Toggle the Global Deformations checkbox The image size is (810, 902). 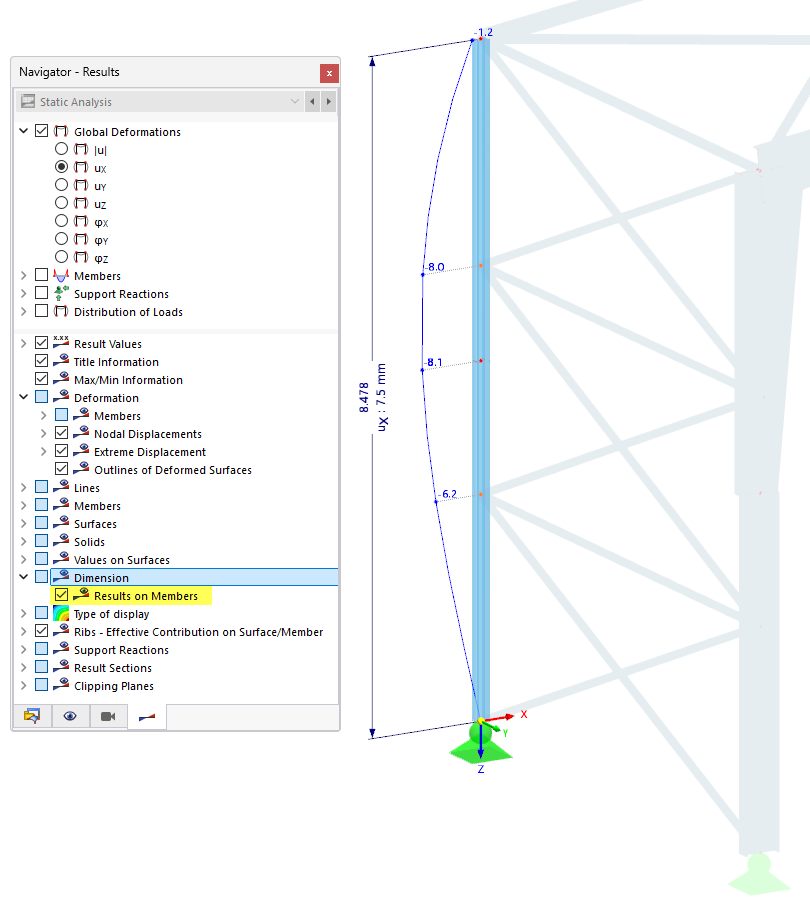41,130
